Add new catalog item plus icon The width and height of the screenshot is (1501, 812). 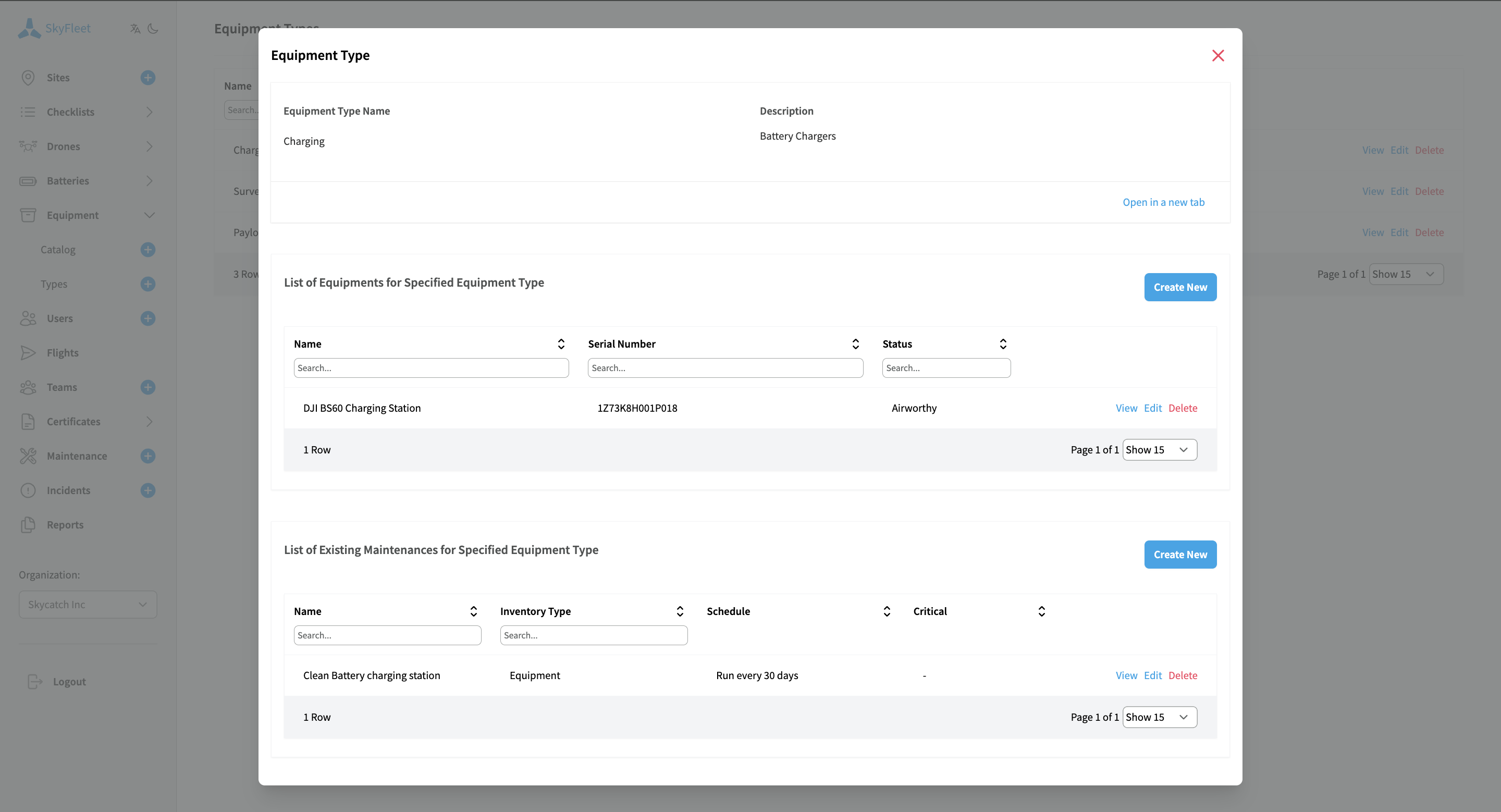(148, 249)
